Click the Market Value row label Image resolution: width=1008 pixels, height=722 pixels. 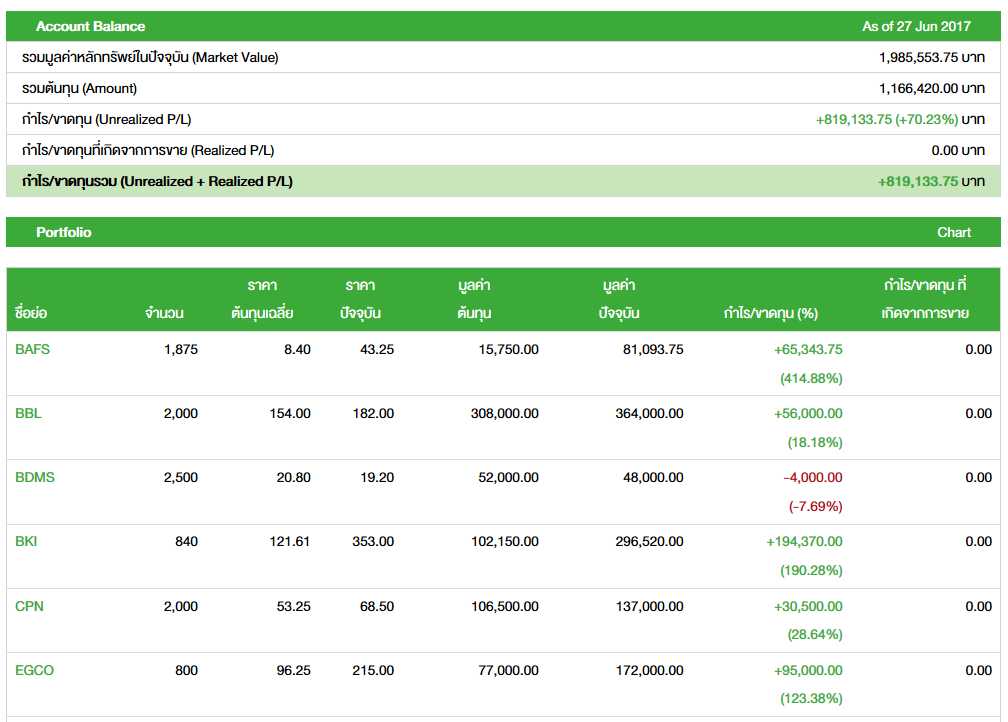150,57
